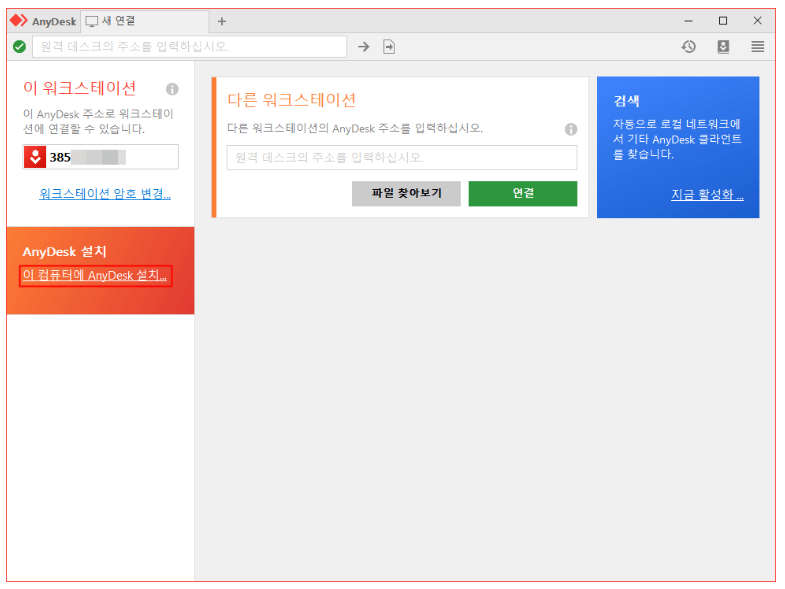Click the 이 워크스테이션 heading text

[80, 88]
